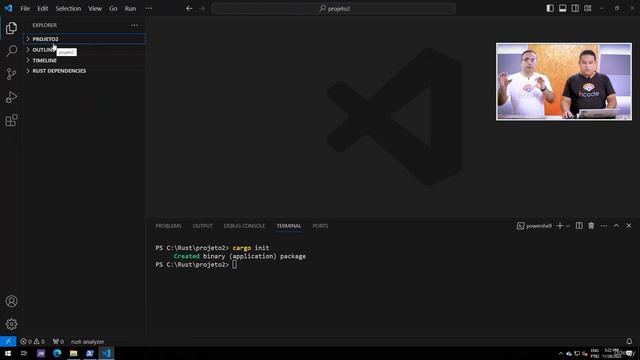Screen dimensions: 640x360
Task: Open the Run and Debug view
Action: [11, 97]
